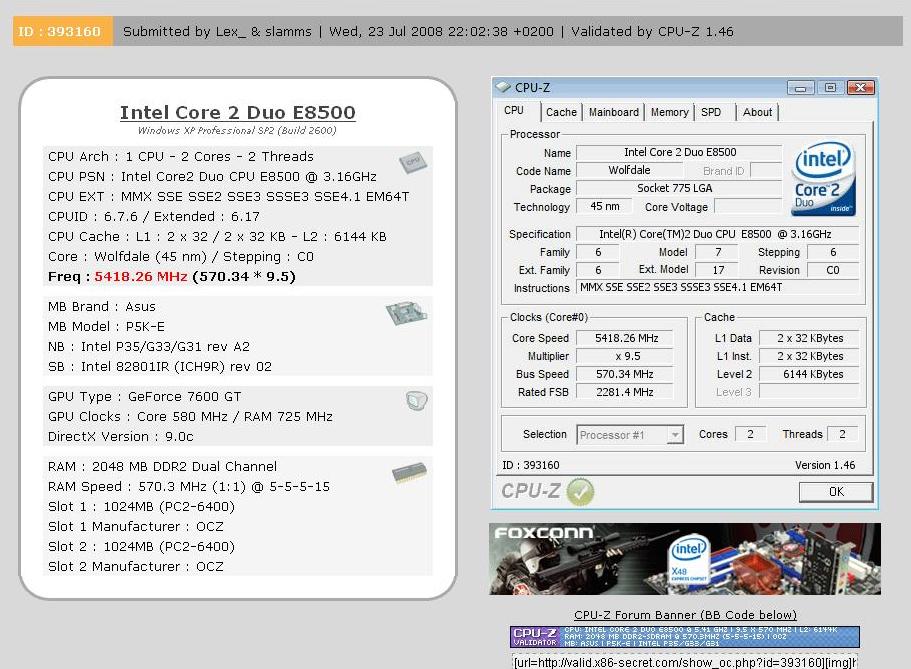
Task: Click the RAM Speed 570.3 MHz line
Action: [189, 487]
